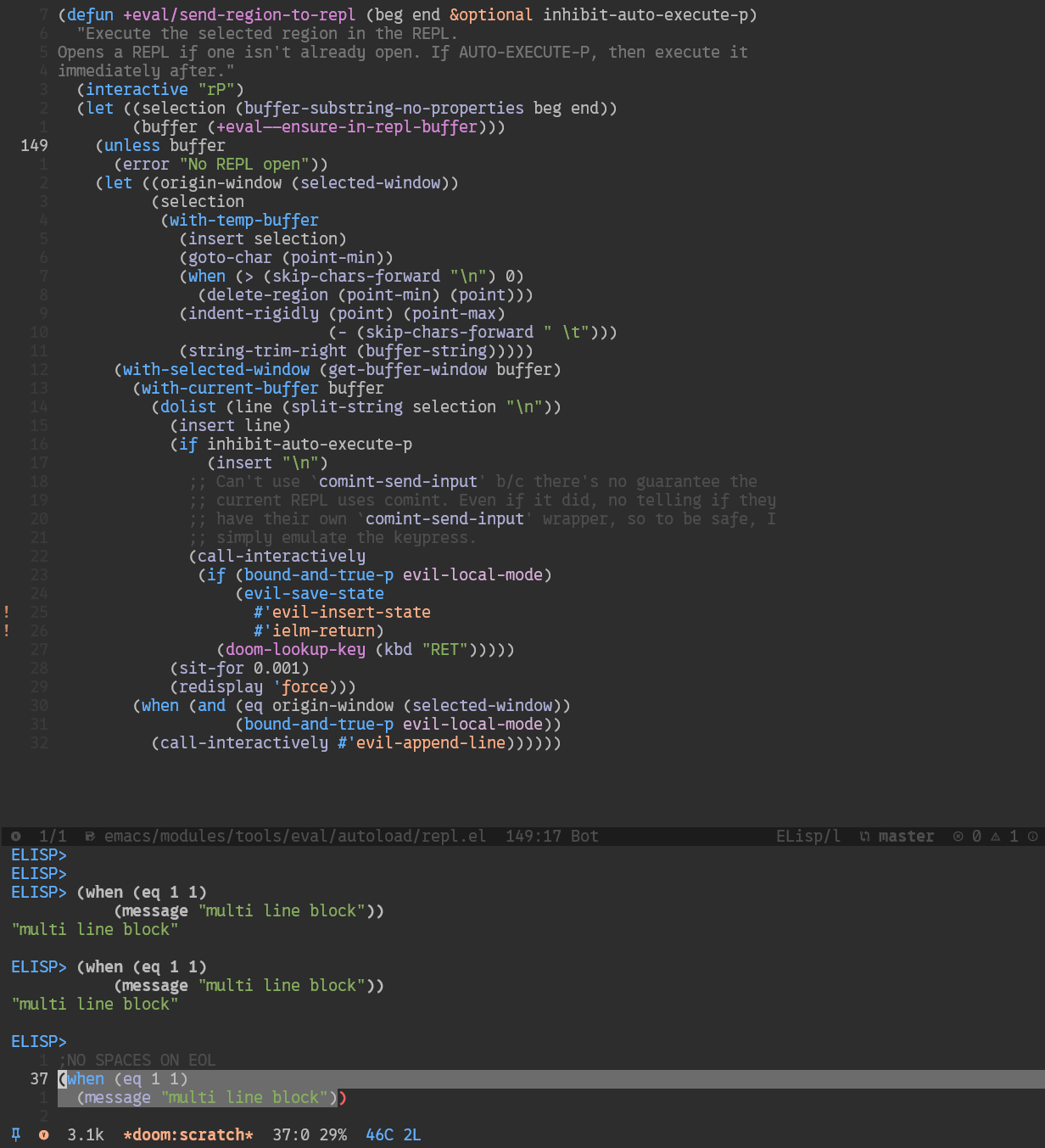The image size is (1045, 1148).
Task: Click on indent-rigidly call
Action: point(254,313)
